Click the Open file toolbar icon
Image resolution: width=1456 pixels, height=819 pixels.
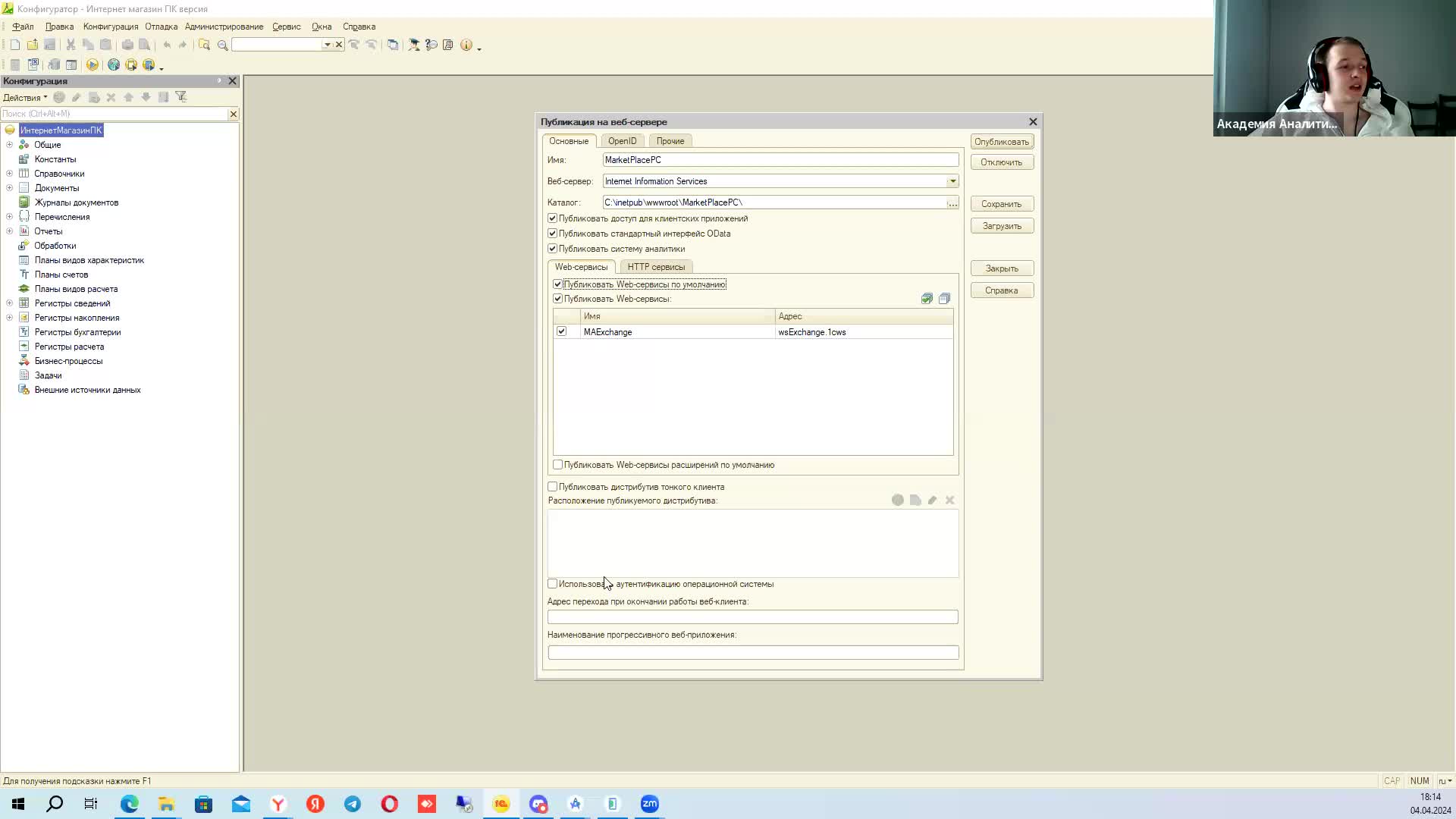click(x=32, y=45)
